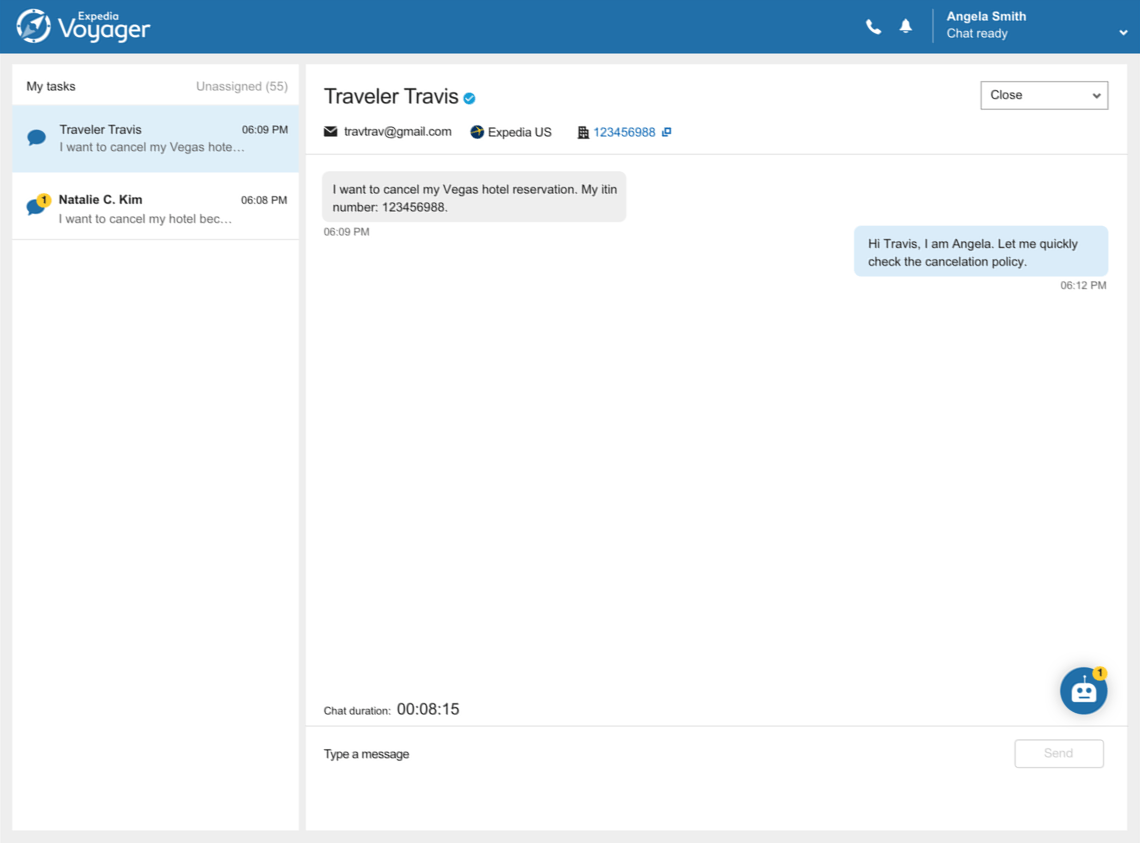Expand the Angela Smith profile menu
This screenshot has width=1140, height=843.
click(x=1123, y=33)
